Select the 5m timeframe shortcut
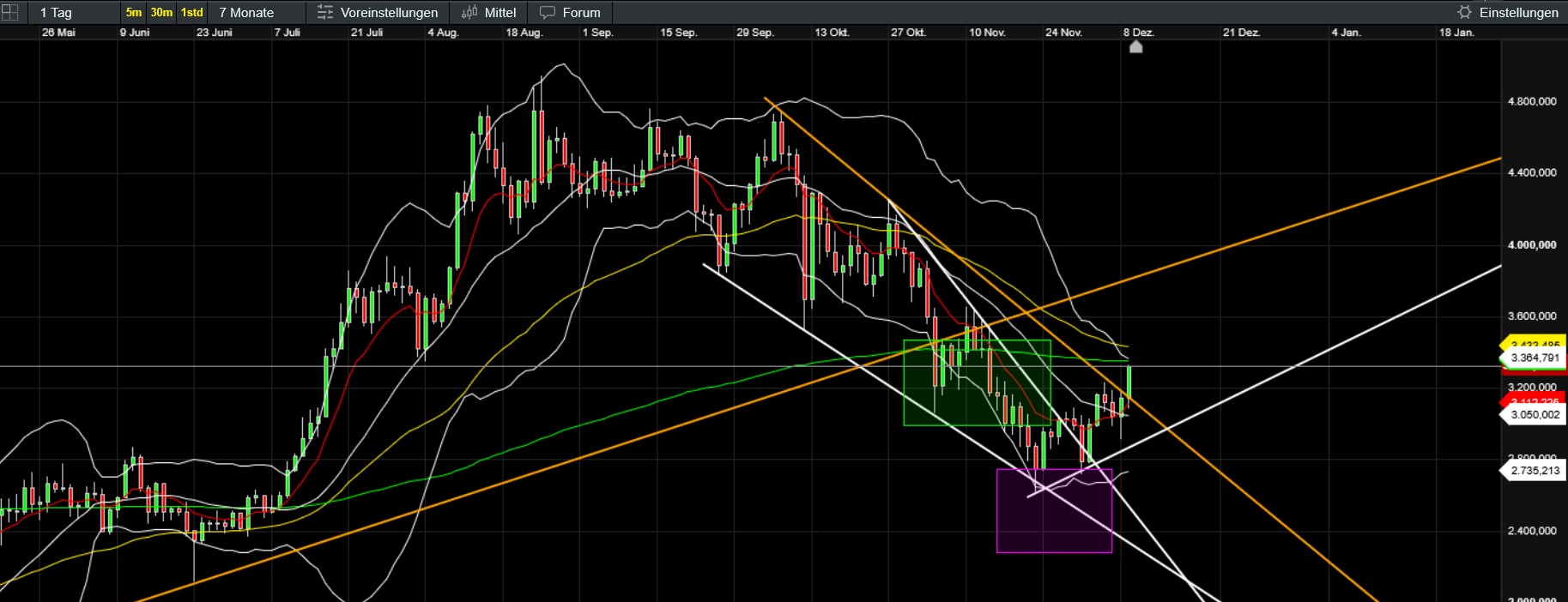 [x=134, y=12]
